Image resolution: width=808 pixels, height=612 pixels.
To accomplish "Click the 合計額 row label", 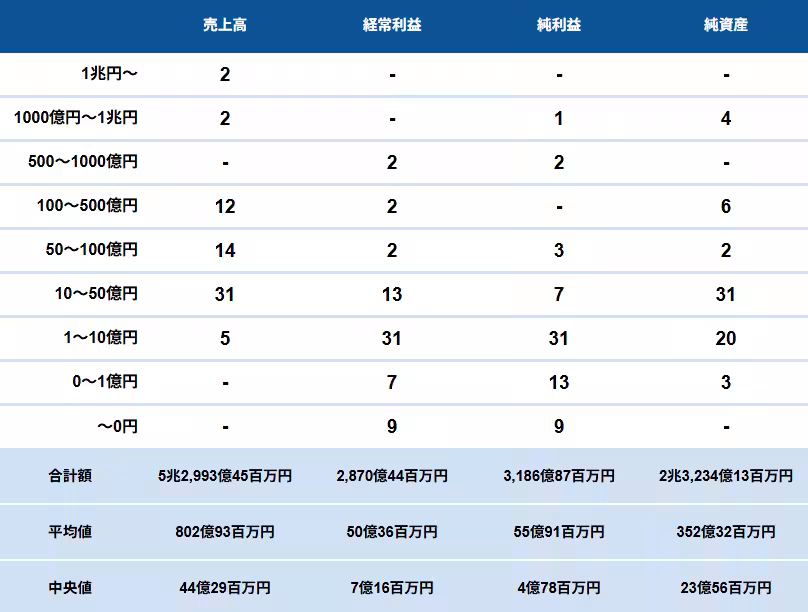I will [x=70, y=476].
